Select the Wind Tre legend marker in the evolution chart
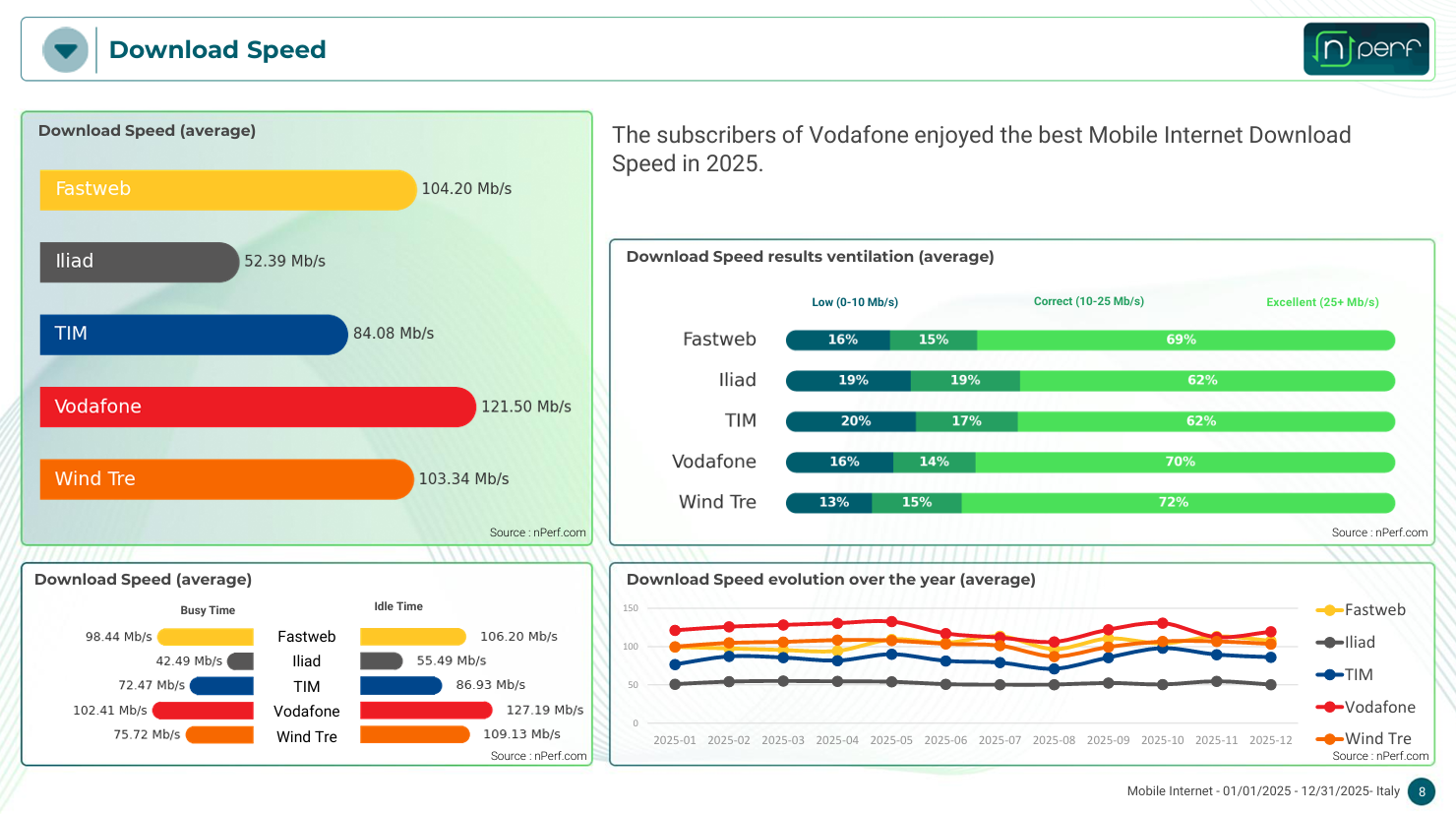This screenshot has height=814, width=1456. coord(1330,739)
